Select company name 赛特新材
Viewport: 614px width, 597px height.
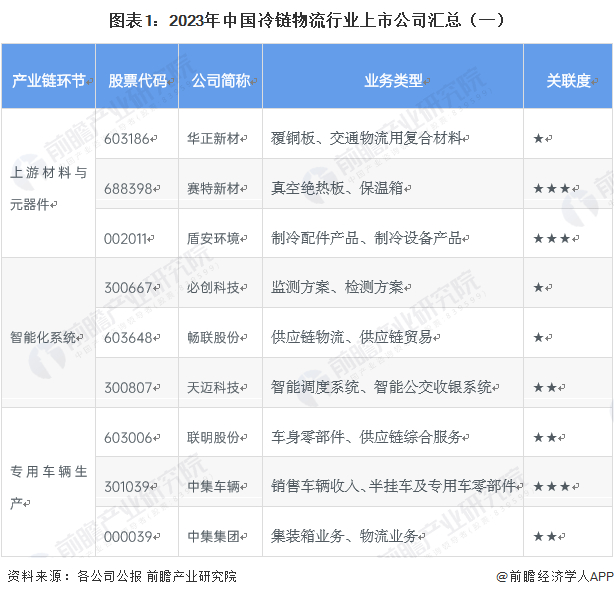point(213,188)
